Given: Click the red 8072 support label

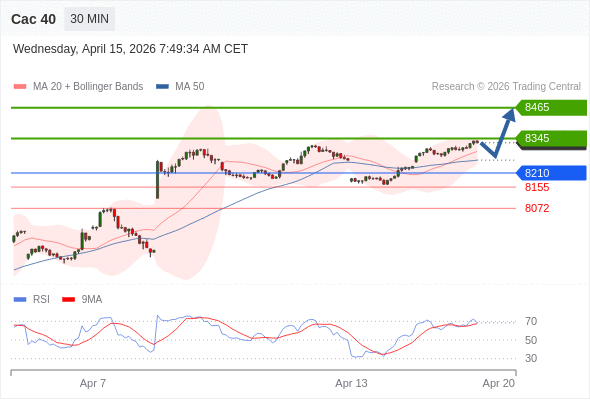Looking at the screenshot, I should click(x=537, y=208).
